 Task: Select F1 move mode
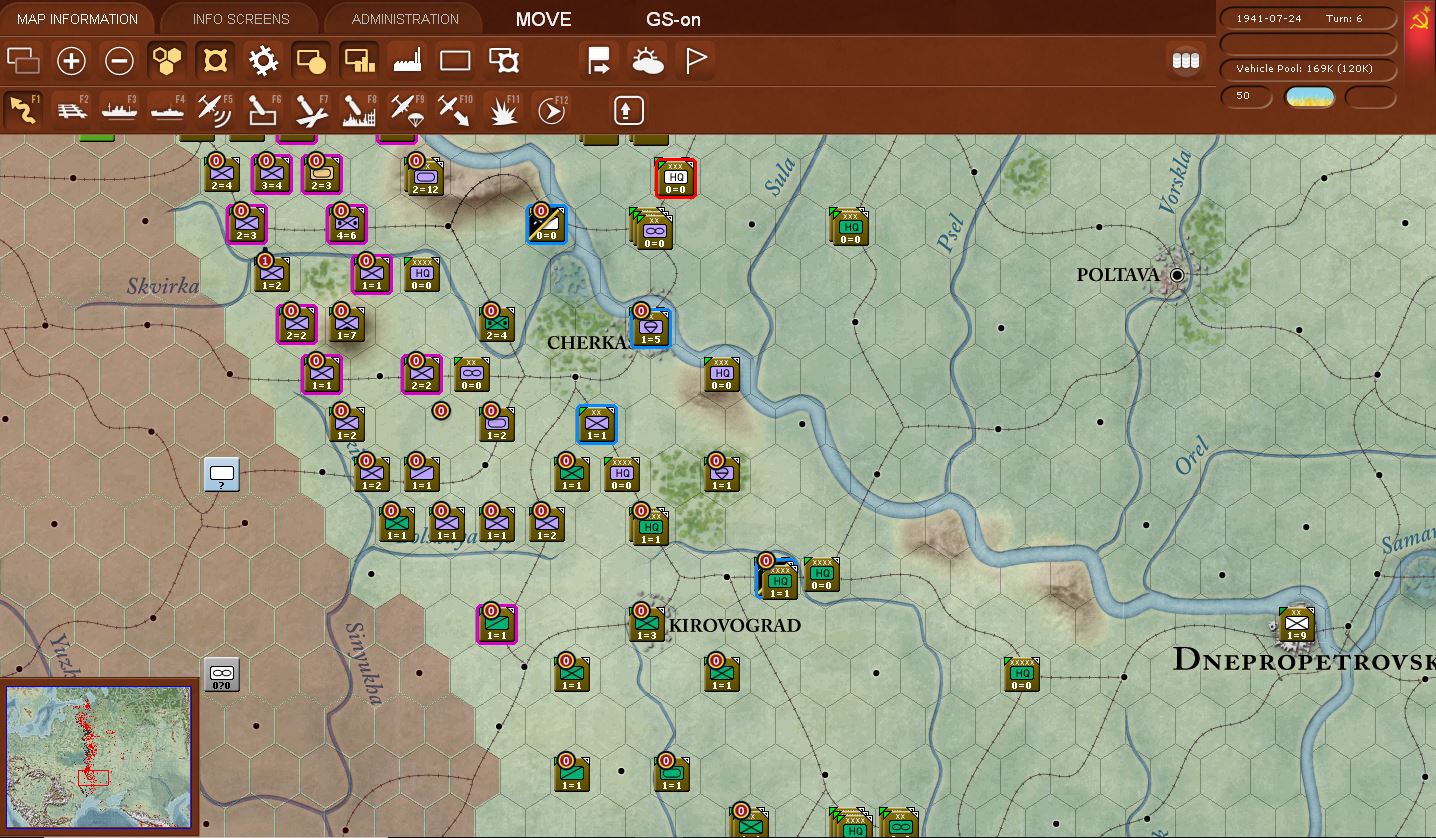click(x=23, y=109)
